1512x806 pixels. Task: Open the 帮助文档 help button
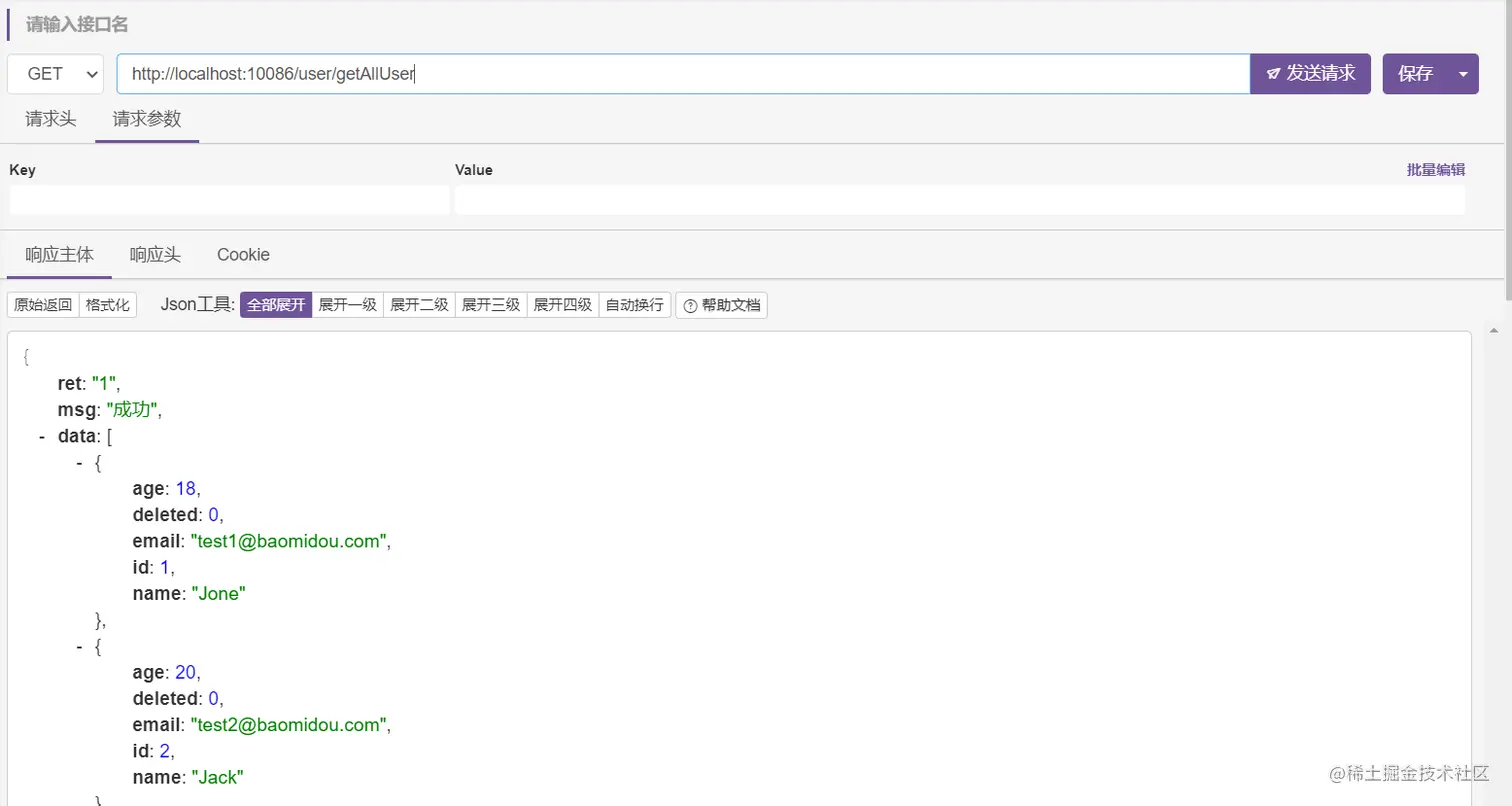(722, 305)
